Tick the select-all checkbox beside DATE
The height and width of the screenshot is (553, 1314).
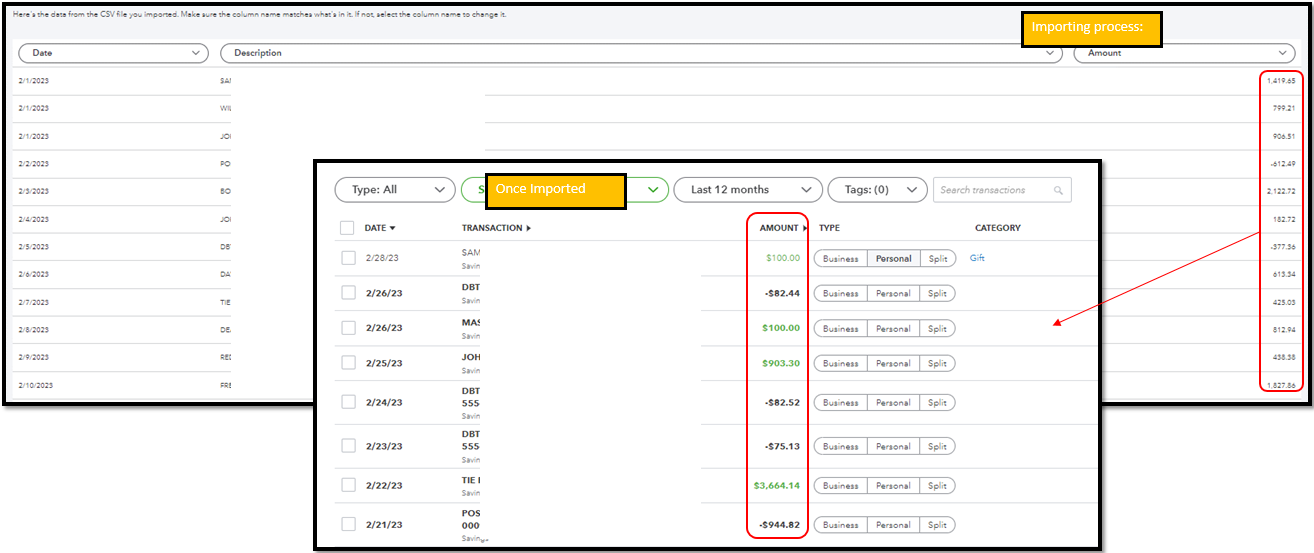point(347,228)
